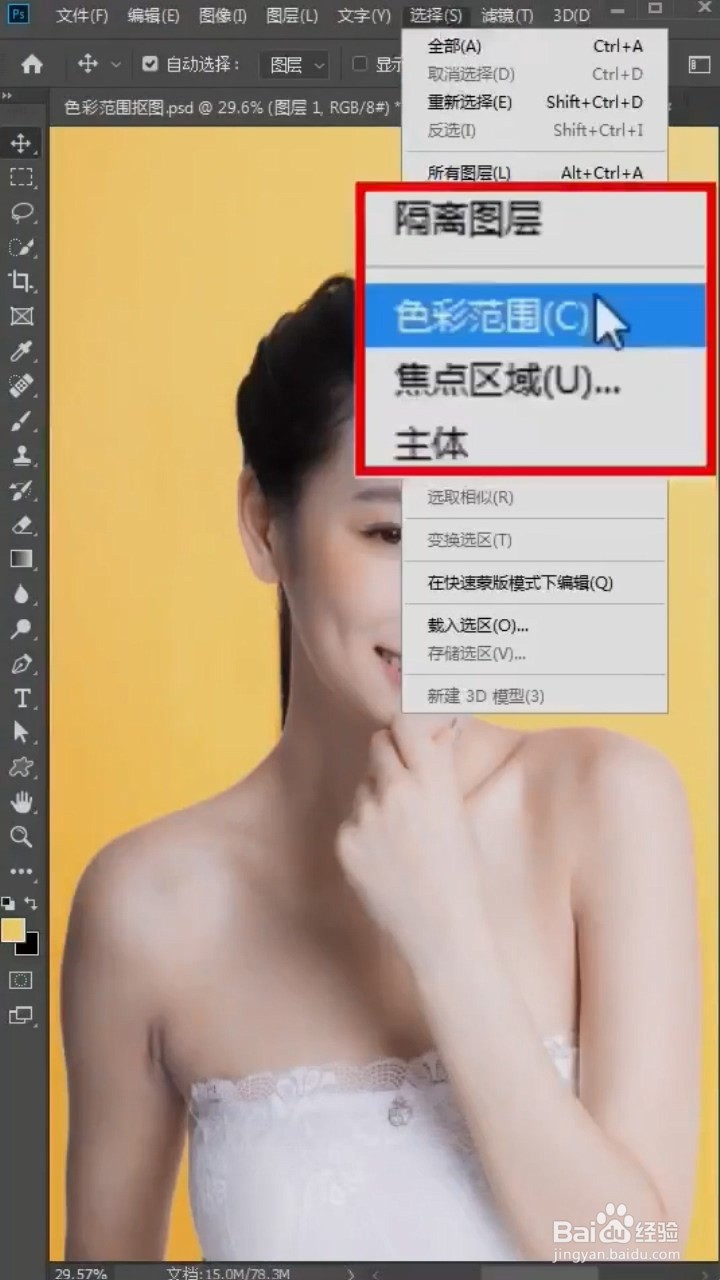Open the 文件(F) menu
This screenshot has height=1280, width=720.
(82, 15)
